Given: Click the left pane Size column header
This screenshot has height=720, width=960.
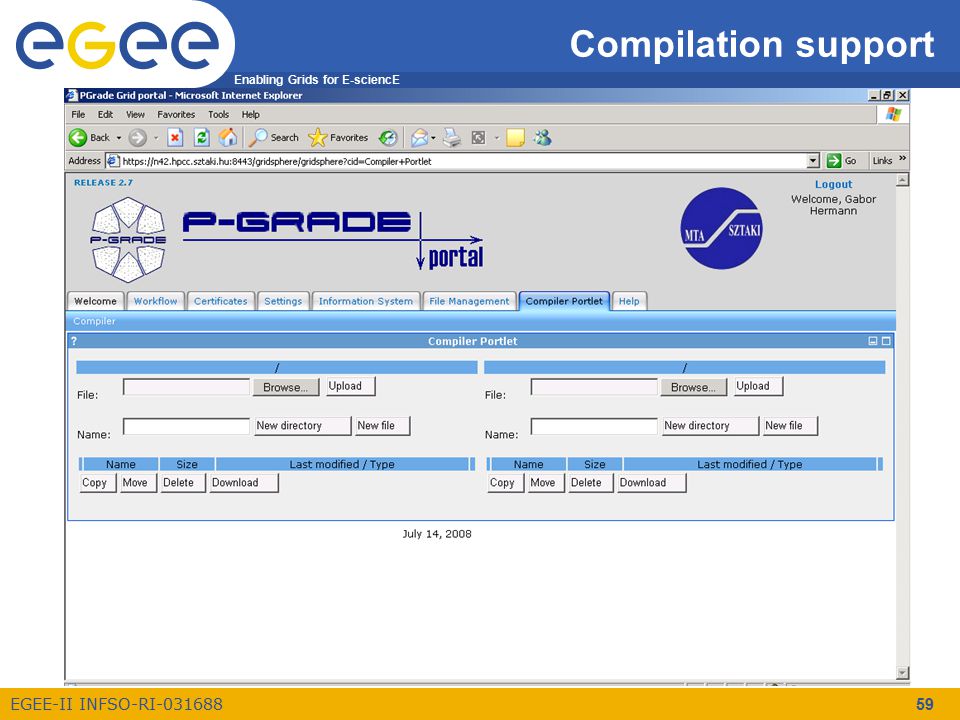Looking at the screenshot, I should [187, 464].
